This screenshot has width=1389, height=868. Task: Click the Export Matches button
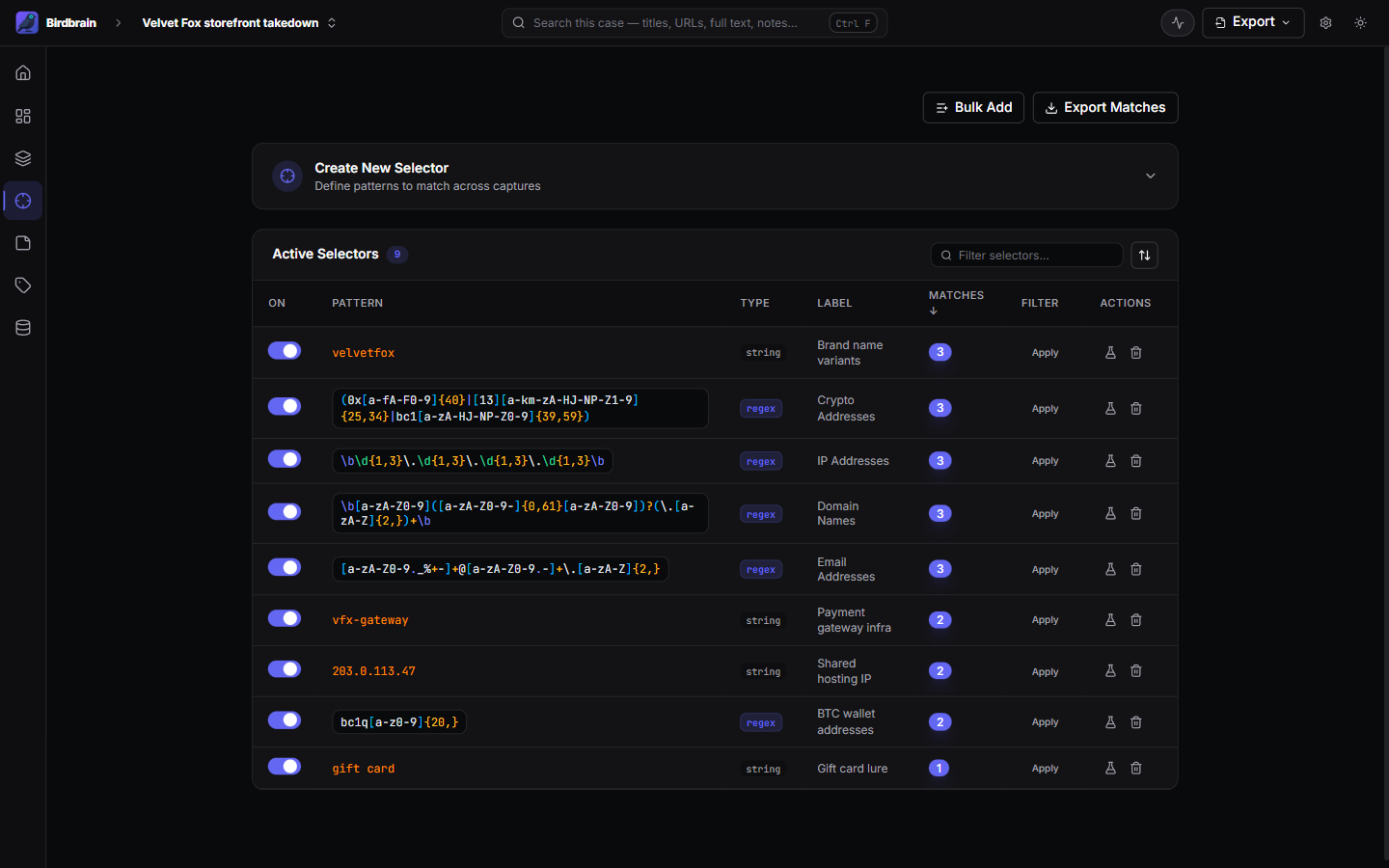click(1105, 108)
